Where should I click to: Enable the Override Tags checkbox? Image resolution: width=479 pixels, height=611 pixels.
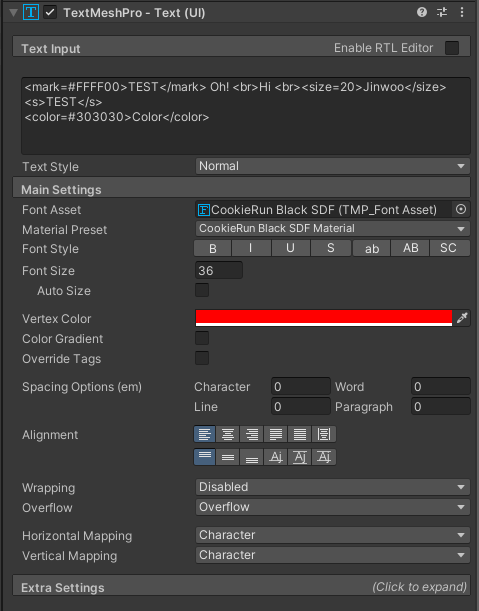202,358
